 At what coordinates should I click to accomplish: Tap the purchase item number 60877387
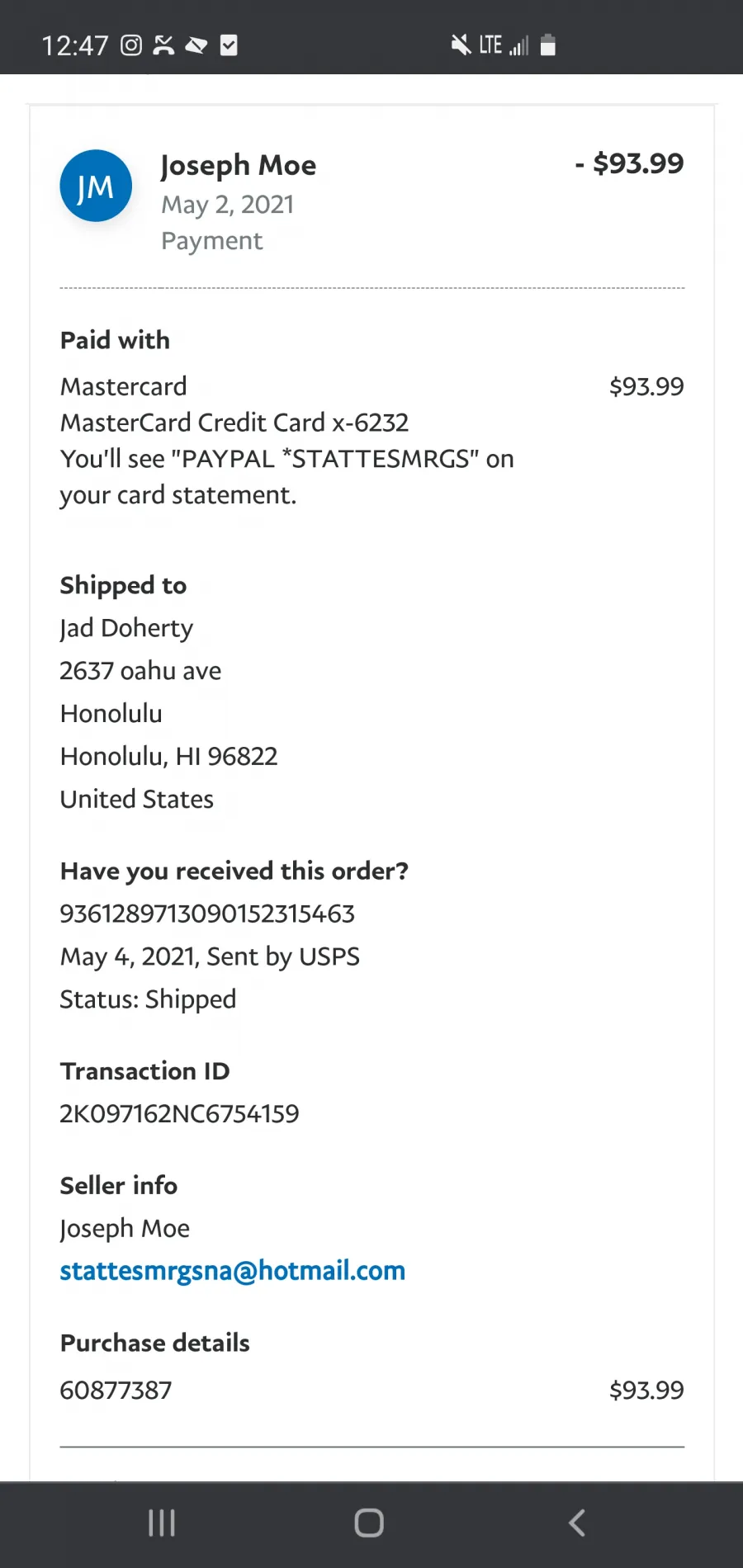click(116, 1390)
